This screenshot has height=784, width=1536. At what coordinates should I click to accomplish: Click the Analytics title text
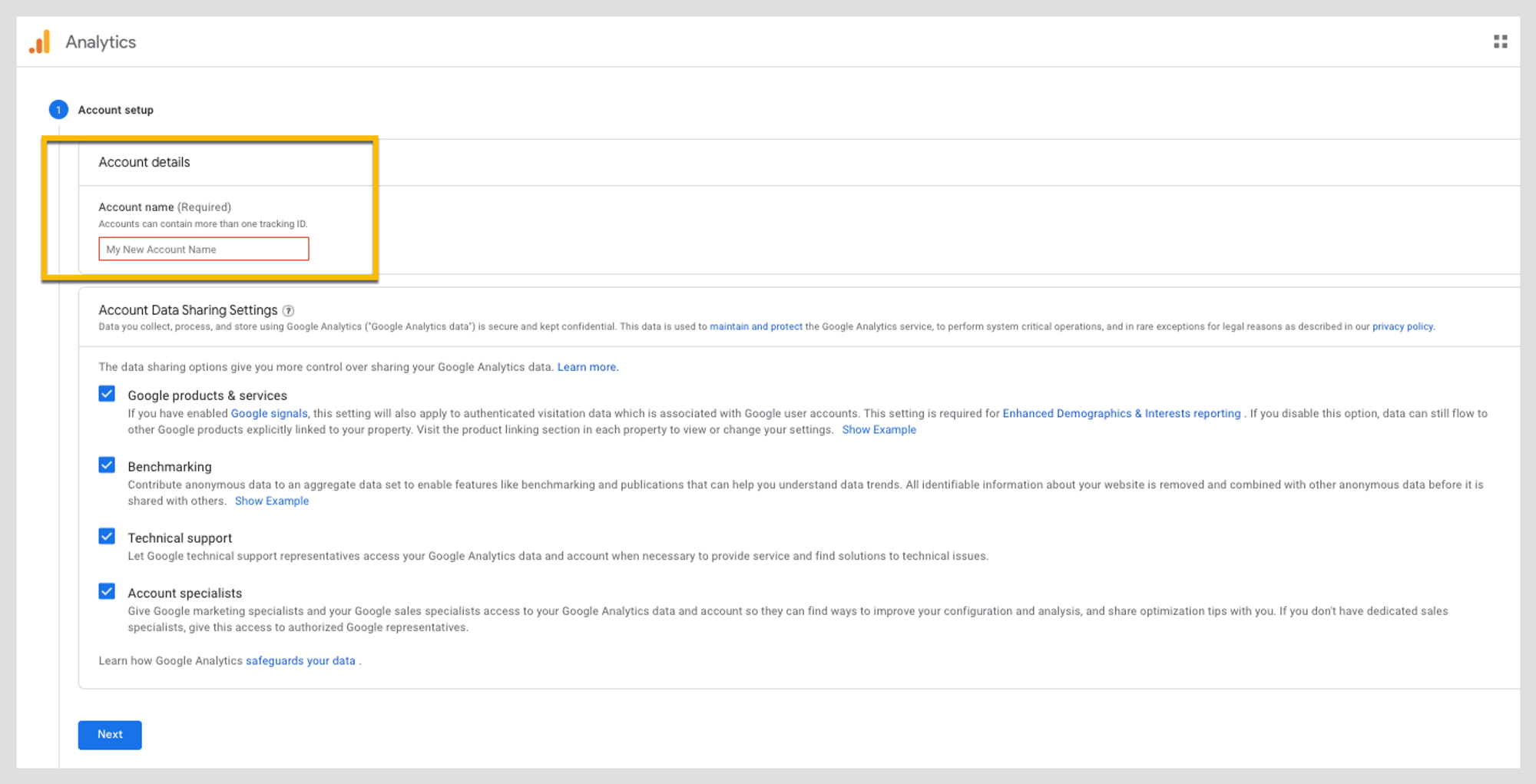coord(101,42)
